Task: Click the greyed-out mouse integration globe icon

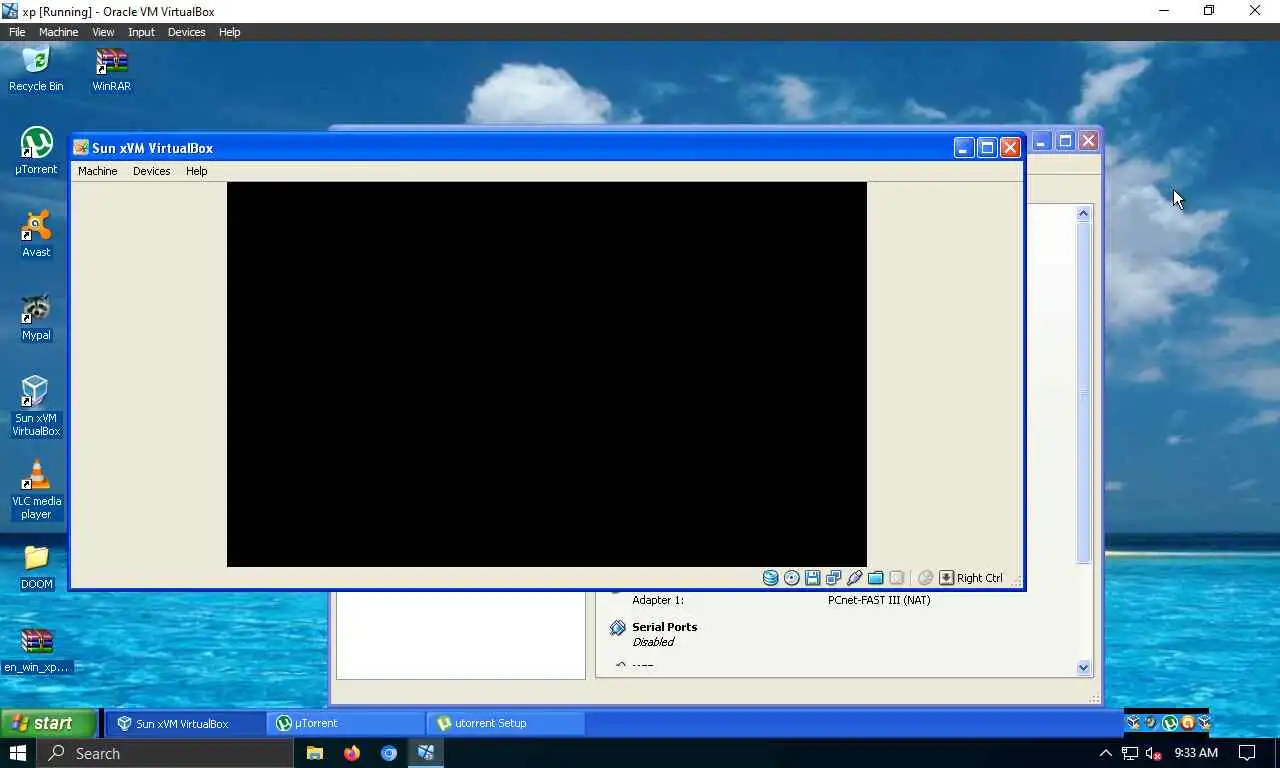Action: 925,578
